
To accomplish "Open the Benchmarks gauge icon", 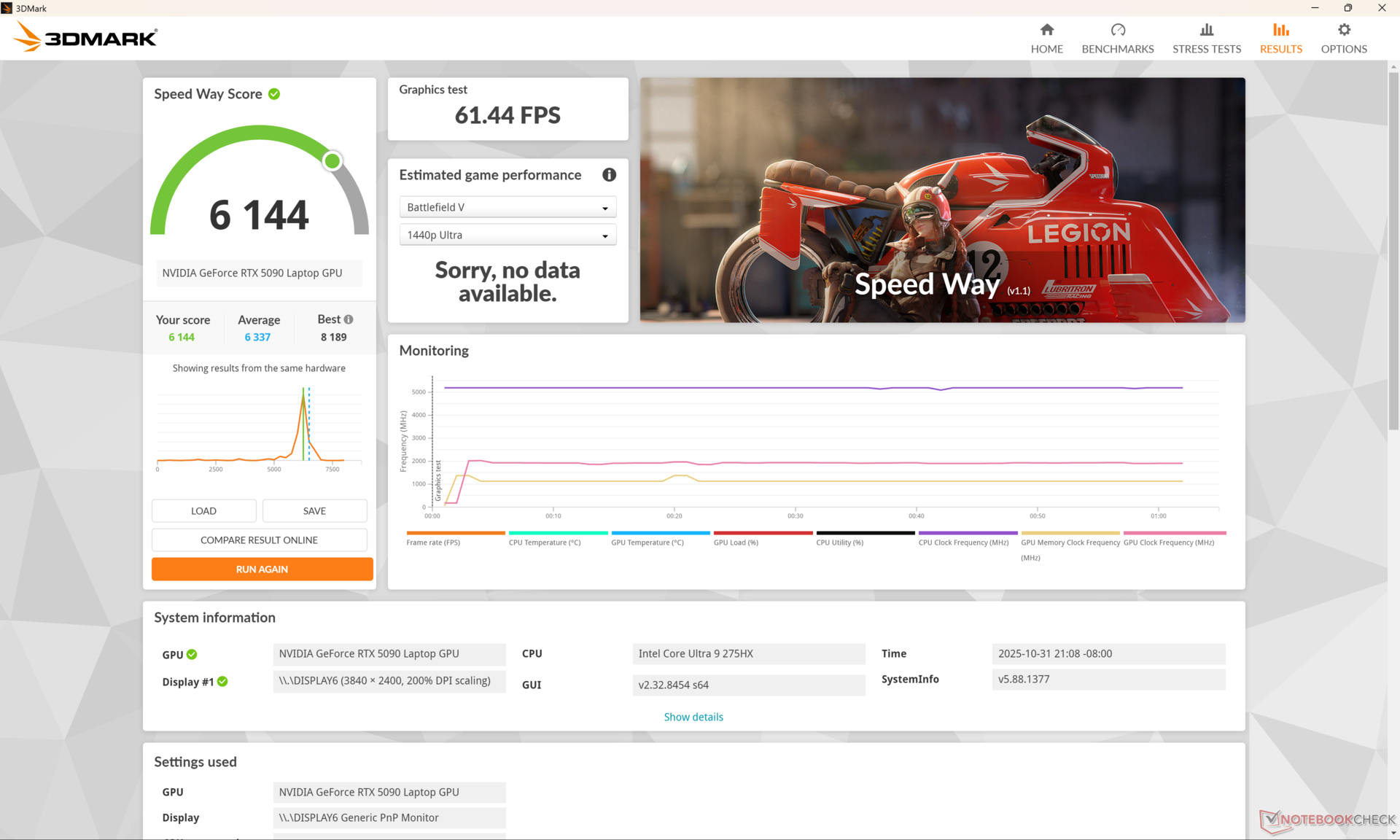I will point(1117,30).
